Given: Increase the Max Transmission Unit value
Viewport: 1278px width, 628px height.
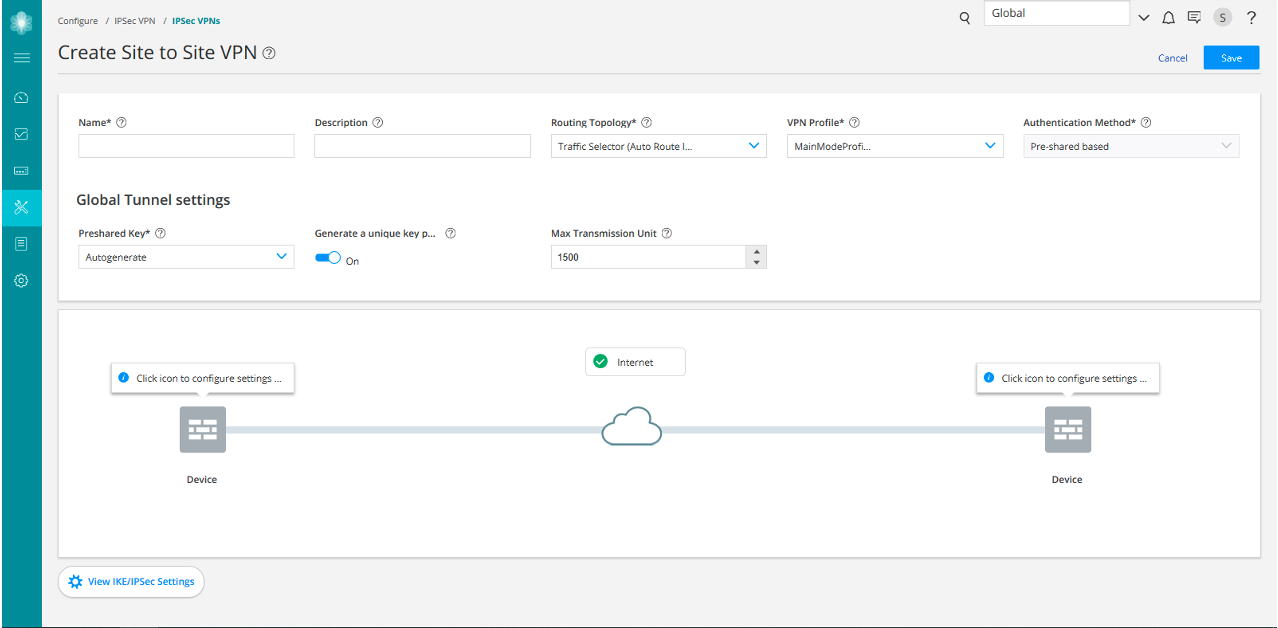Looking at the screenshot, I should coord(757,252).
